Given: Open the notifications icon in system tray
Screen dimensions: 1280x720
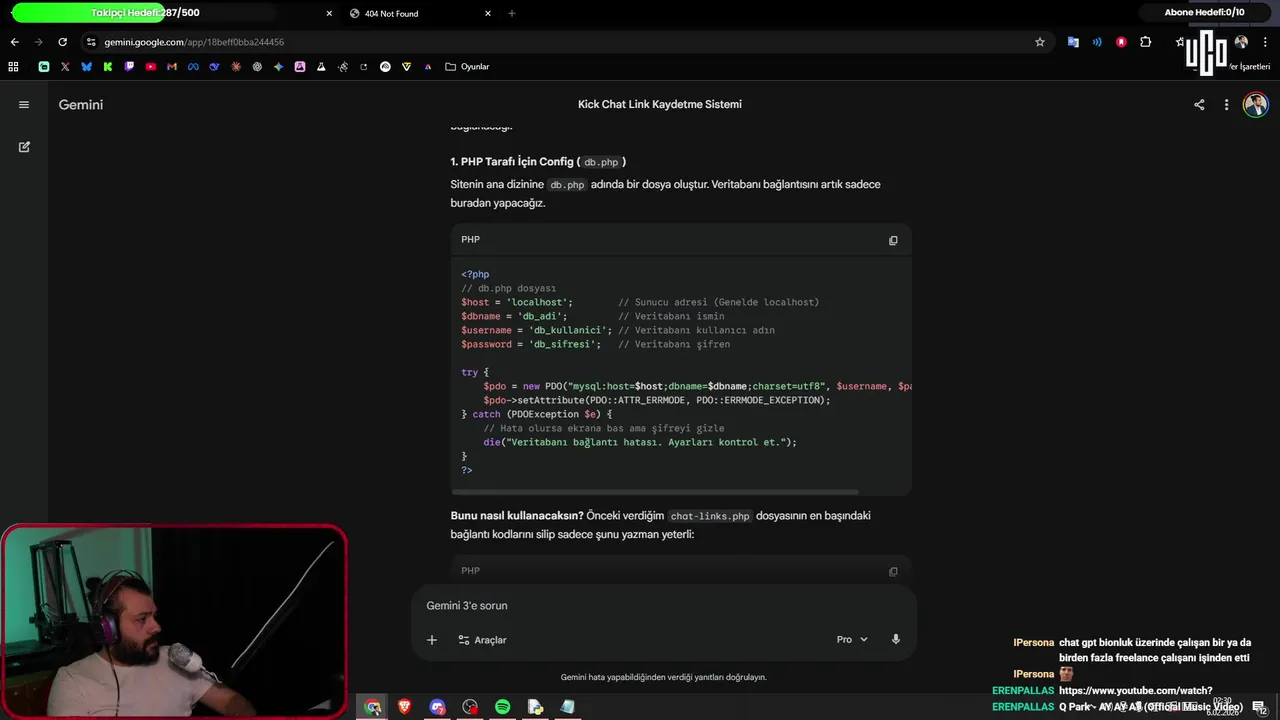Looking at the screenshot, I should tap(1259, 707).
